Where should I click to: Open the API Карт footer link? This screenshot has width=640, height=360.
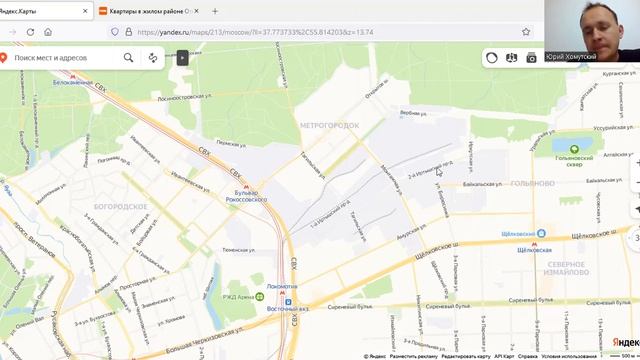(504, 356)
